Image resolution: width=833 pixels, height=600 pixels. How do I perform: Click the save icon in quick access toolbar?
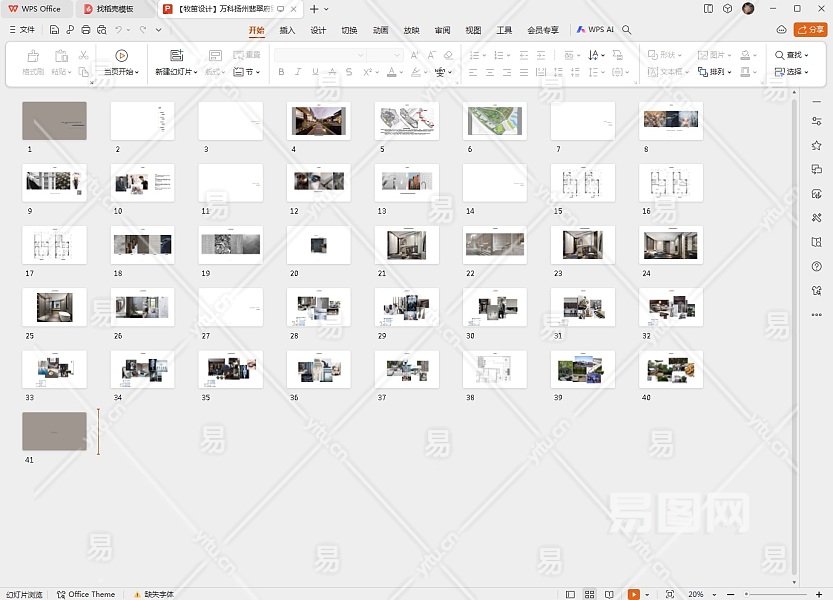click(55, 30)
